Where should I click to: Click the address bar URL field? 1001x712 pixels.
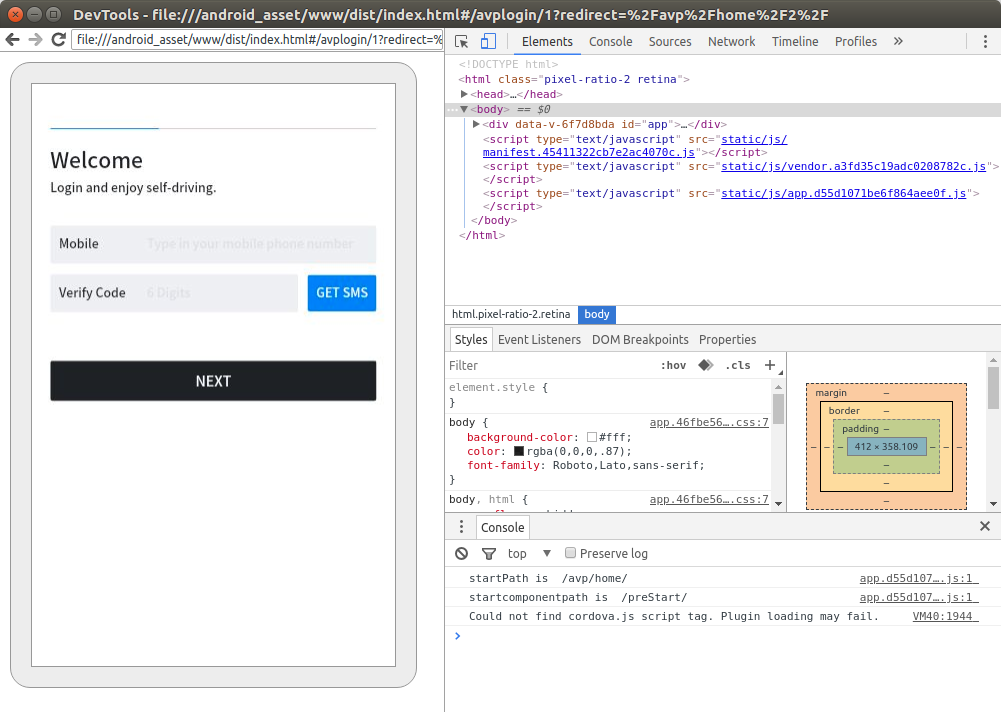[x=258, y=40]
